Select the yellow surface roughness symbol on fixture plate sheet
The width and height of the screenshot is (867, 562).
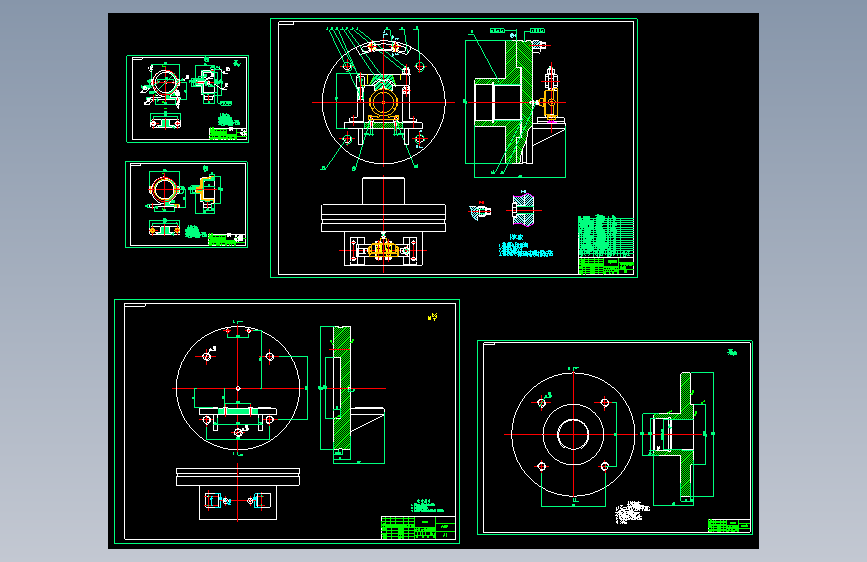click(x=432, y=317)
